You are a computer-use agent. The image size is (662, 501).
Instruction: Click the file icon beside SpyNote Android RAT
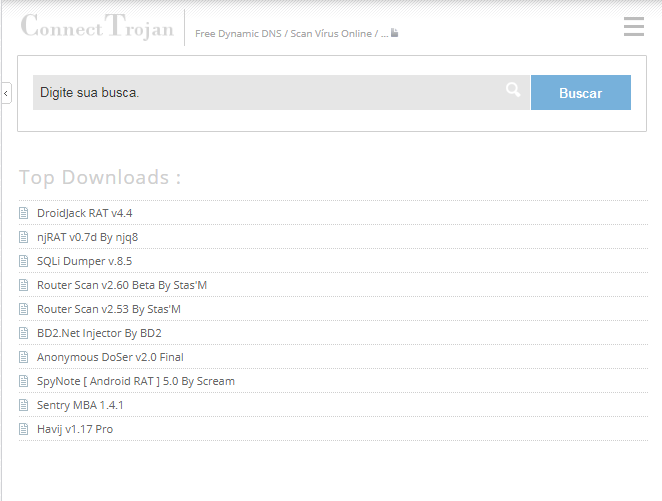coord(24,382)
